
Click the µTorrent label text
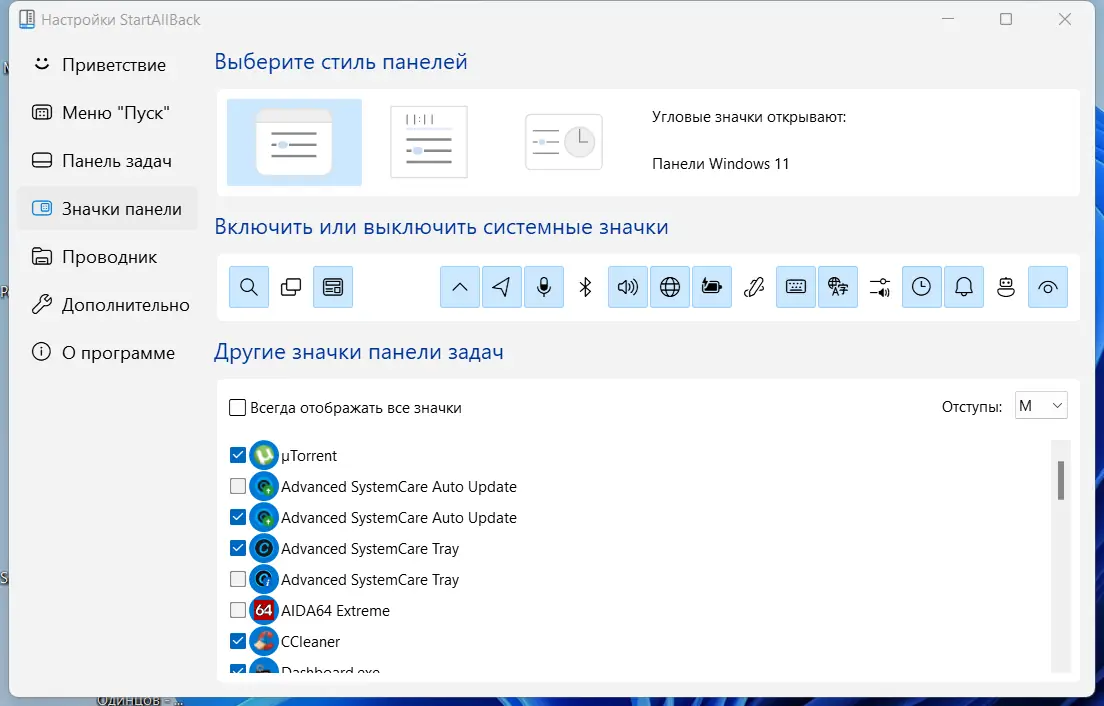coord(308,456)
